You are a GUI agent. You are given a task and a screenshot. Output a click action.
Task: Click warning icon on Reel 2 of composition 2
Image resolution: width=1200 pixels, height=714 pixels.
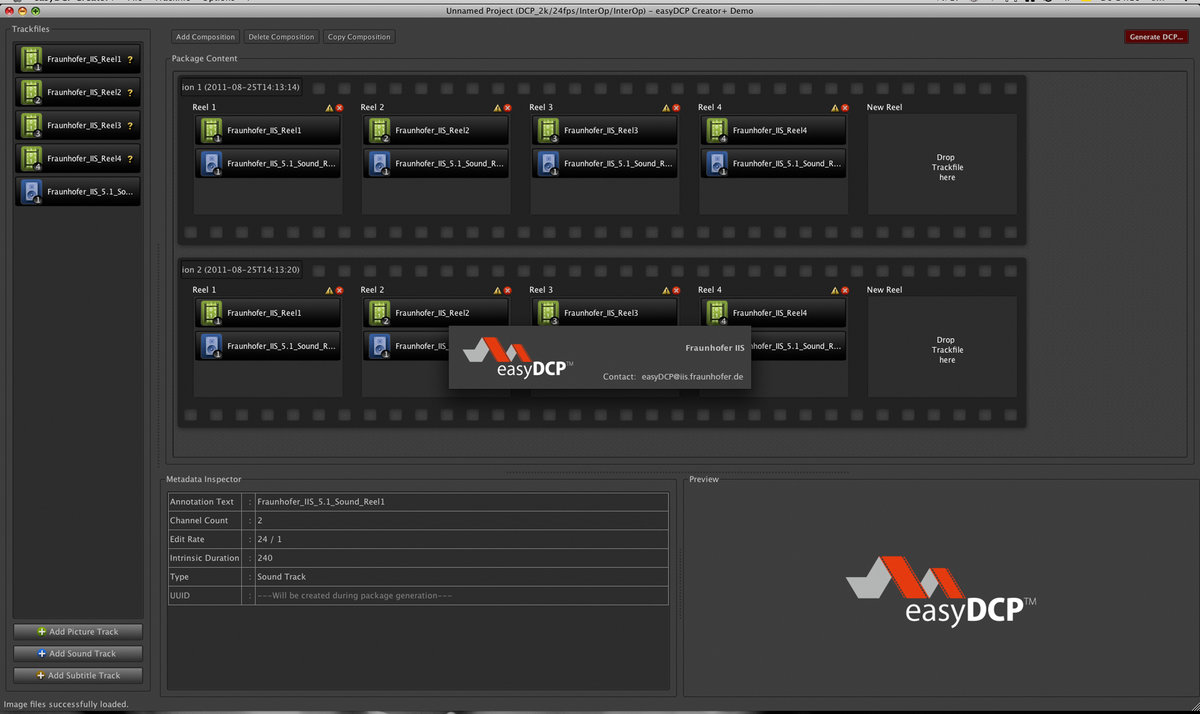[497, 290]
